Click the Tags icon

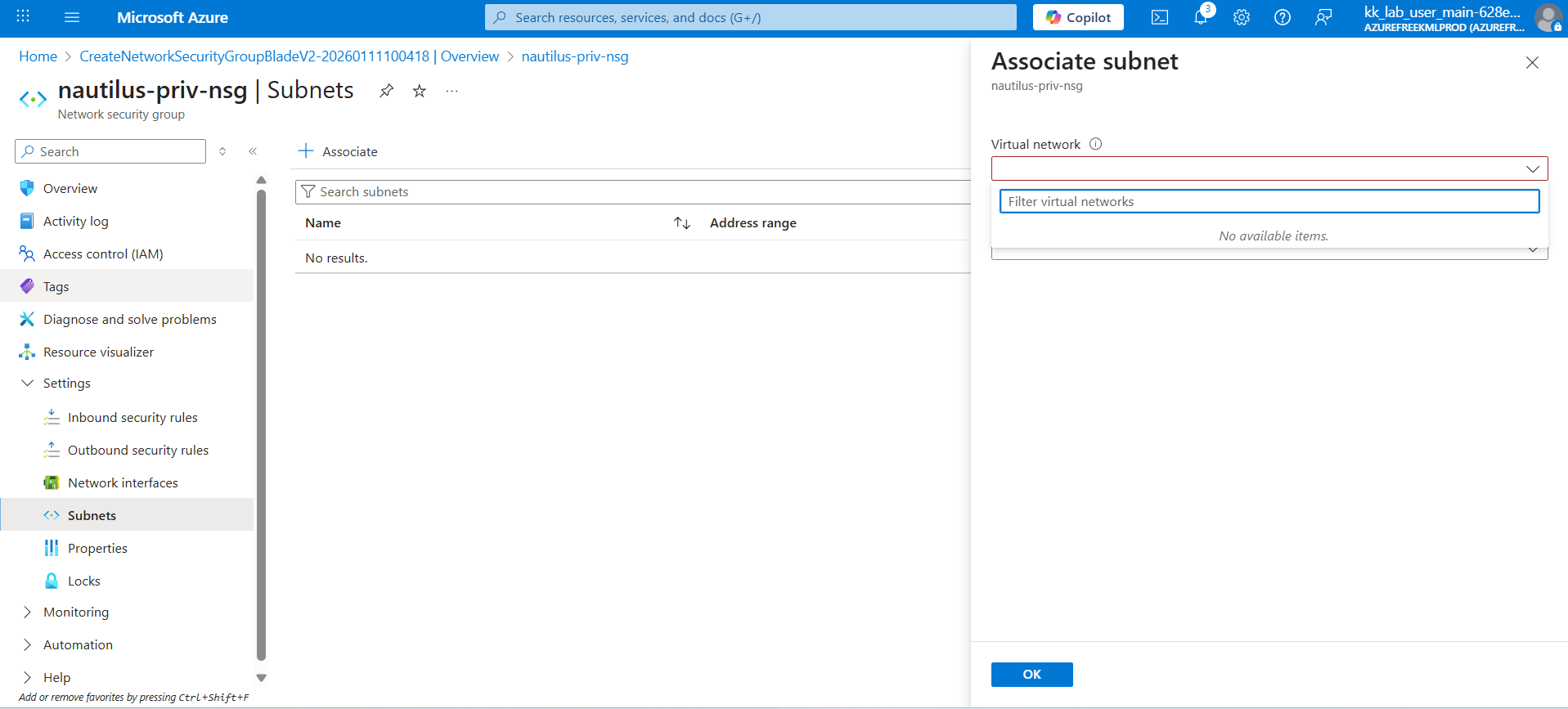click(x=27, y=286)
